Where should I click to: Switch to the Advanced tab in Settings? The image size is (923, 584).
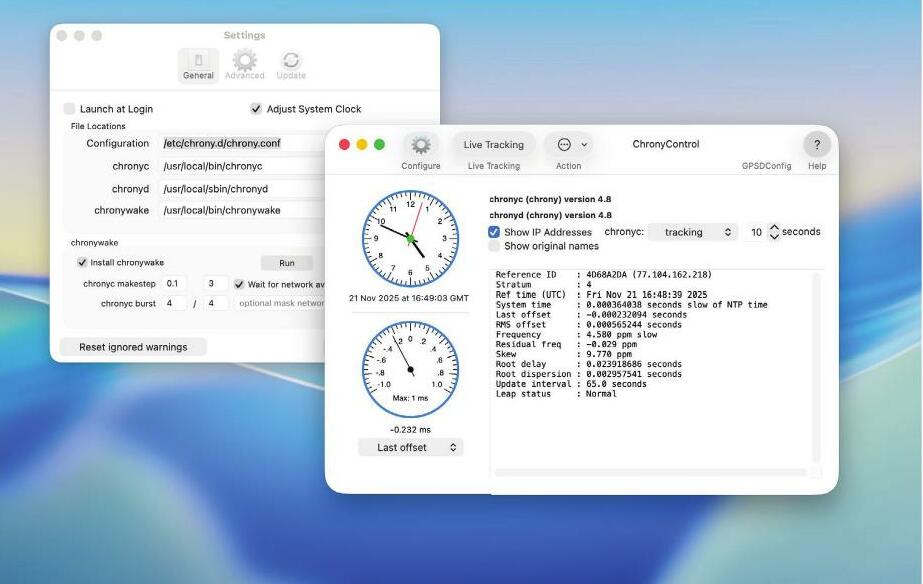click(x=244, y=65)
